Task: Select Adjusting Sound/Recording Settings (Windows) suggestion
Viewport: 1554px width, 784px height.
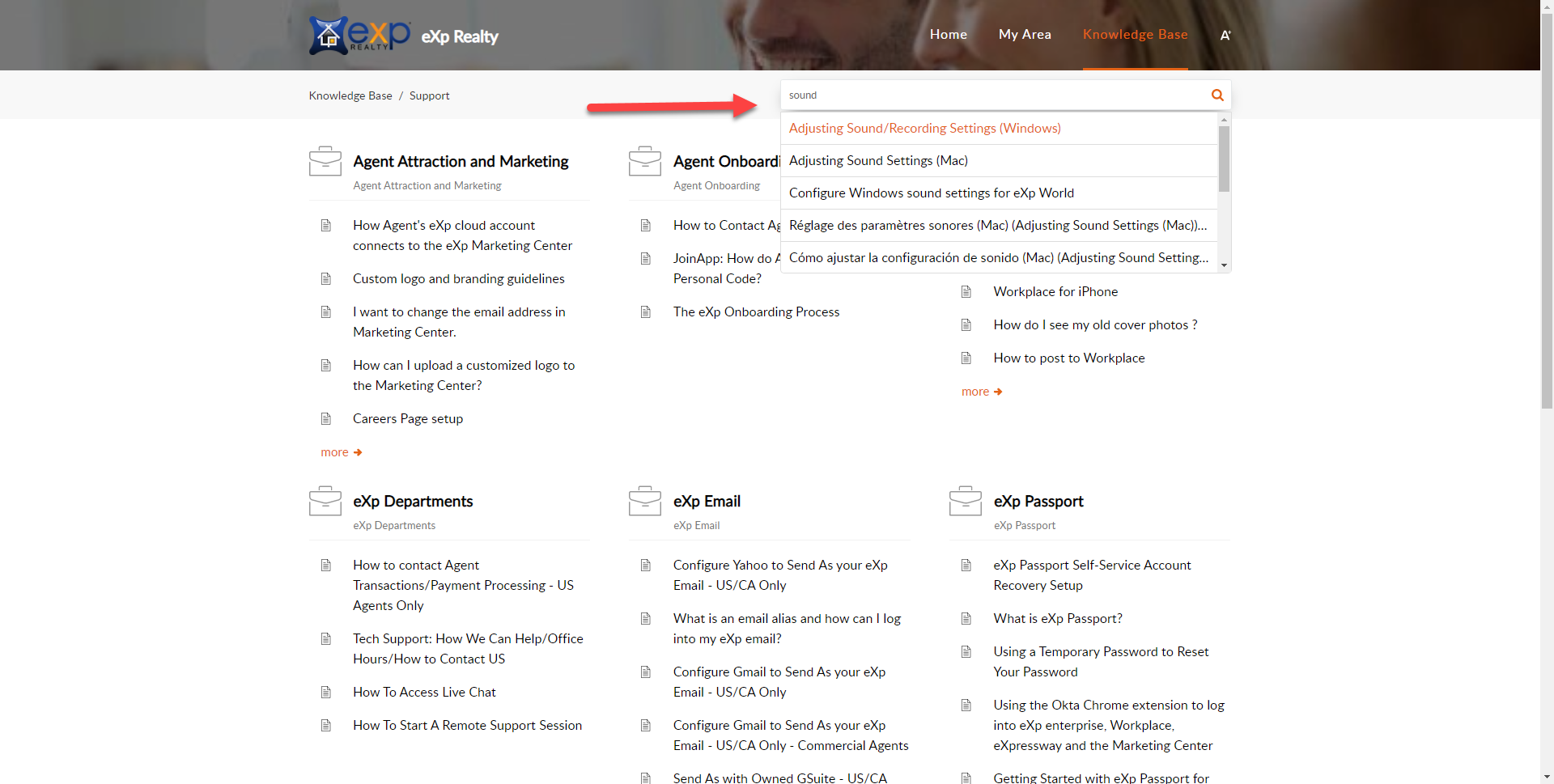Action: 999,128
